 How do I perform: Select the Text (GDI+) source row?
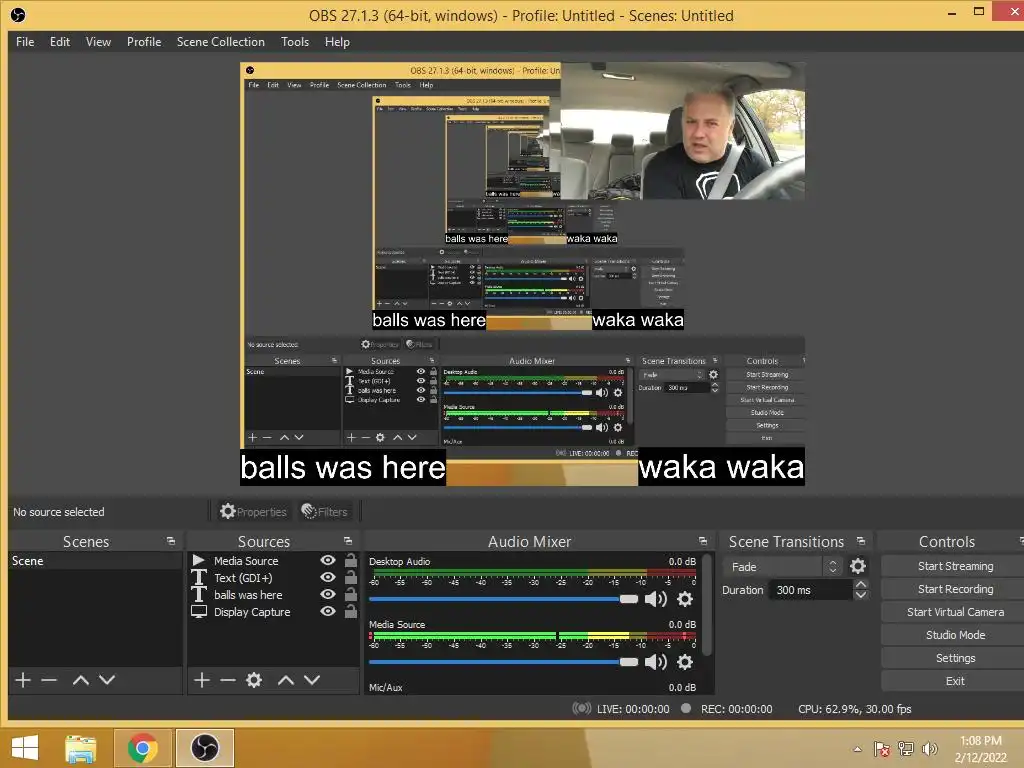pyautogui.click(x=273, y=577)
